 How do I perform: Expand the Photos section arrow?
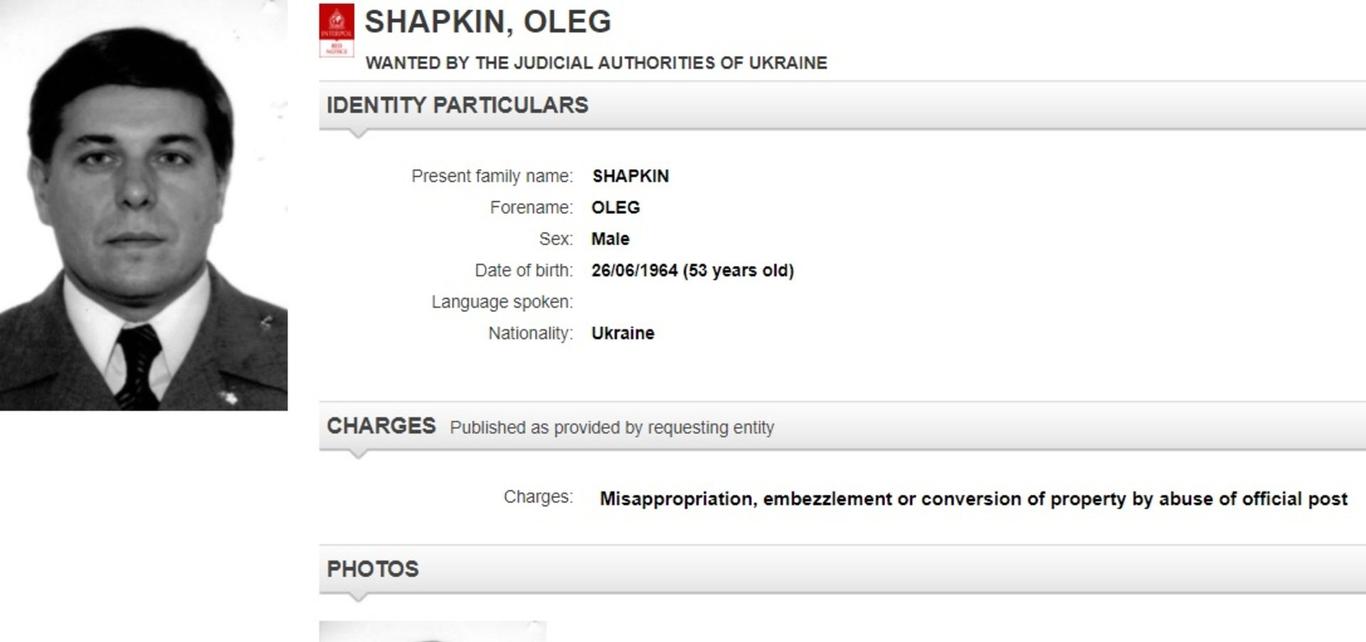pyautogui.click(x=358, y=597)
